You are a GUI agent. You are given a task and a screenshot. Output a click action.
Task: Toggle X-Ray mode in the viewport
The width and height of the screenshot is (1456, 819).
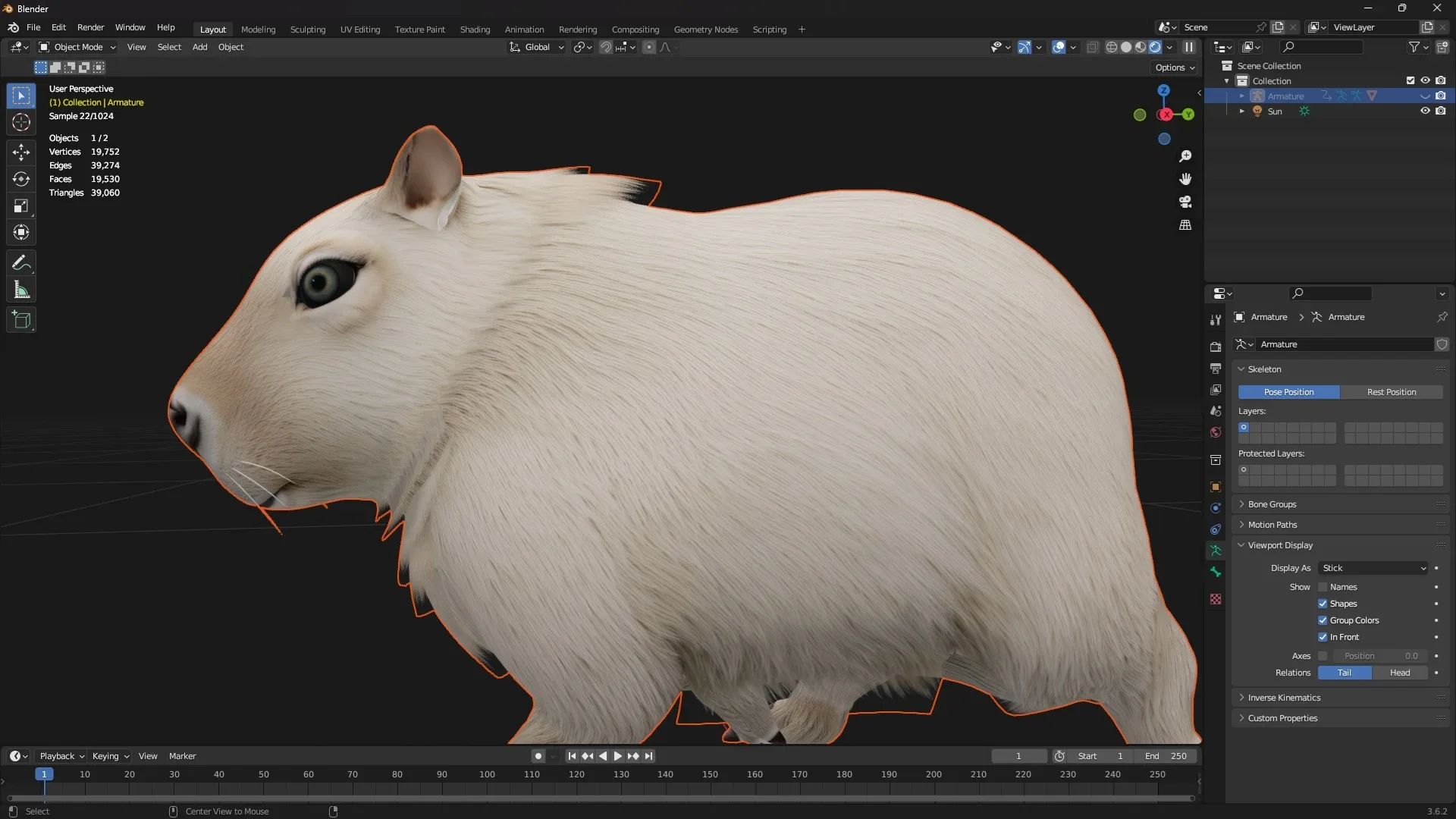(x=1092, y=46)
